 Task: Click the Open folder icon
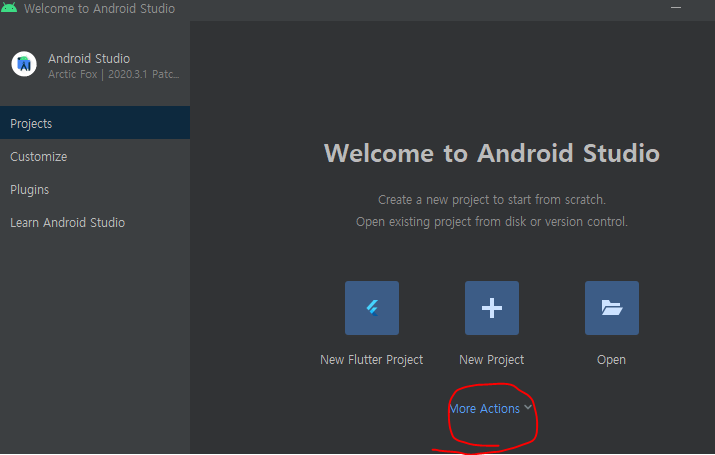pos(611,308)
